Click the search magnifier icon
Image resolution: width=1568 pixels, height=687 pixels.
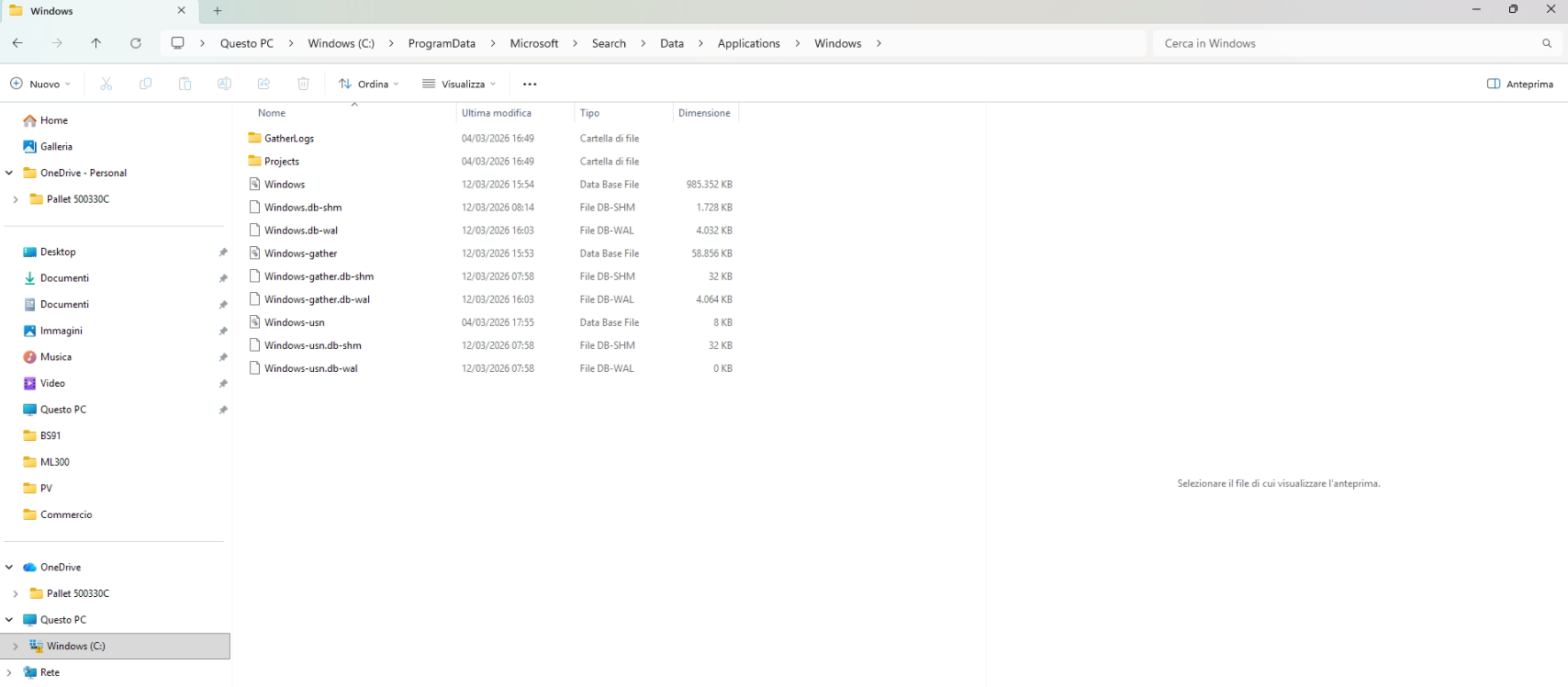[x=1547, y=43]
